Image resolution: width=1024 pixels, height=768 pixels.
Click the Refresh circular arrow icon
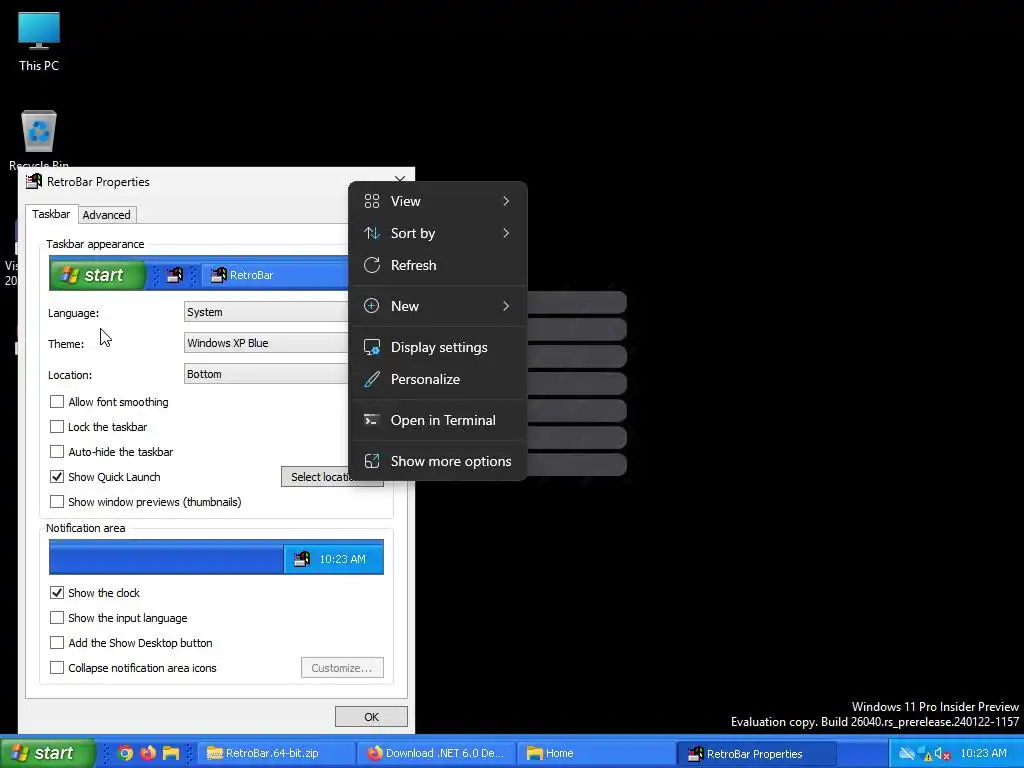point(372,265)
